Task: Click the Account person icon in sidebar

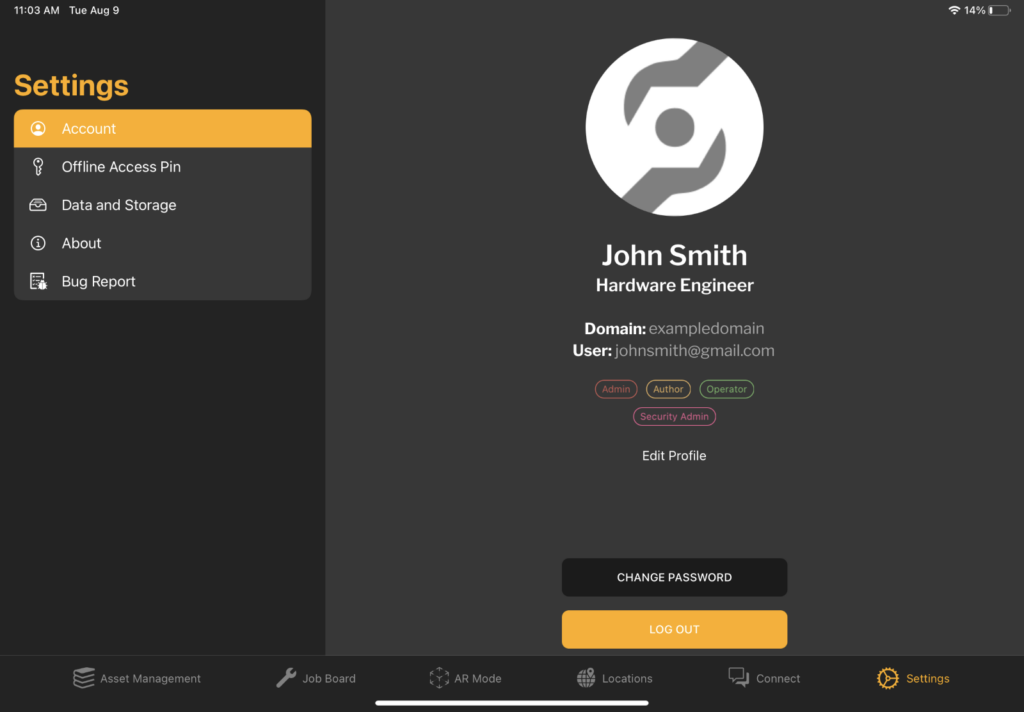Action: pyautogui.click(x=38, y=128)
